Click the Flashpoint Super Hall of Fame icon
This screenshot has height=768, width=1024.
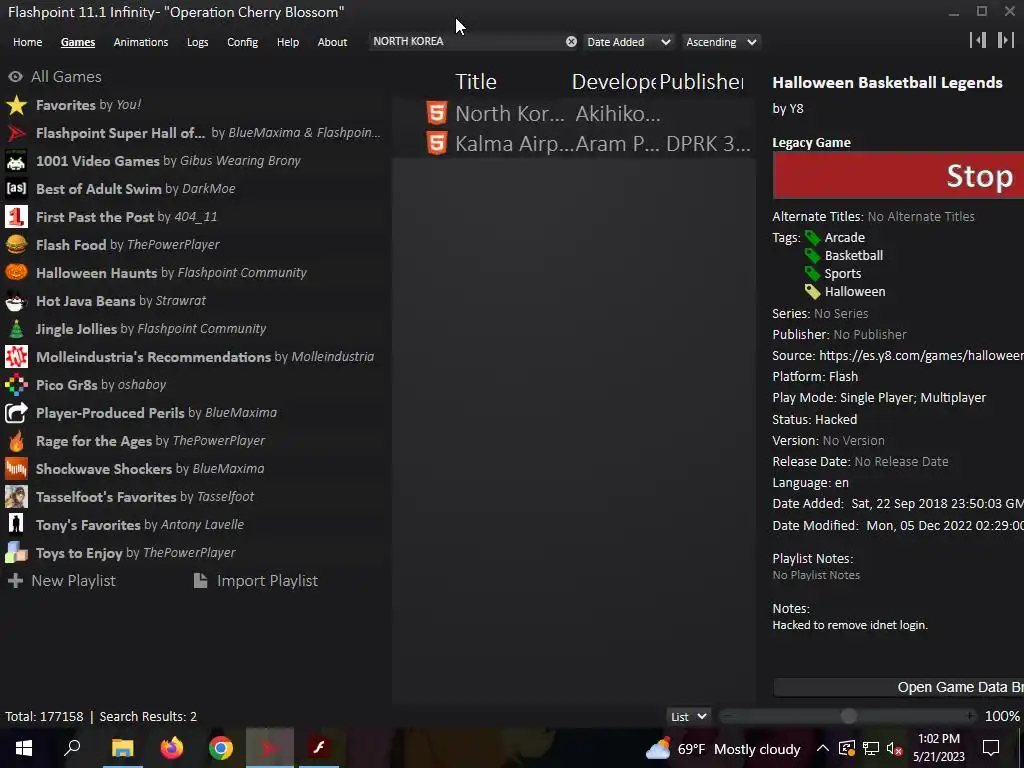16,133
